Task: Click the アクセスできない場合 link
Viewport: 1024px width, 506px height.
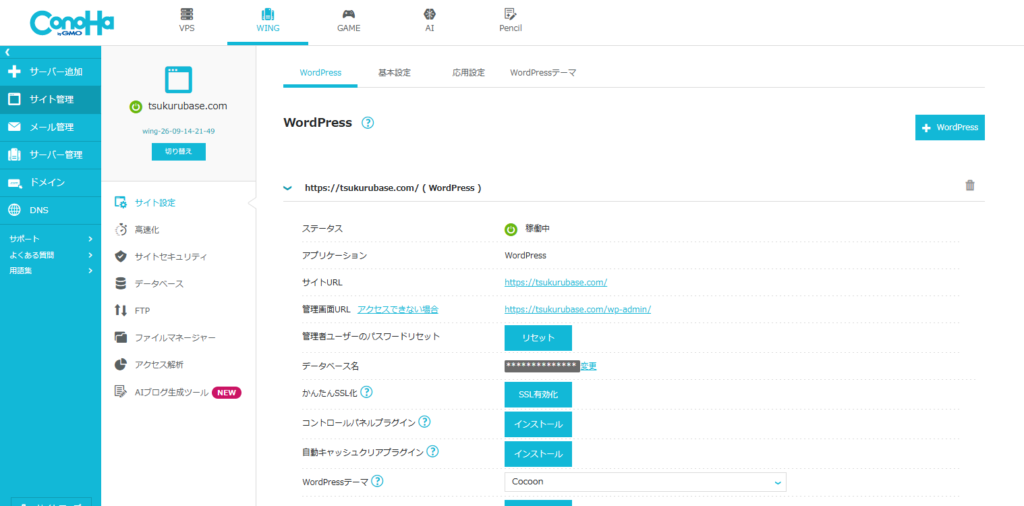Action: 398,309
